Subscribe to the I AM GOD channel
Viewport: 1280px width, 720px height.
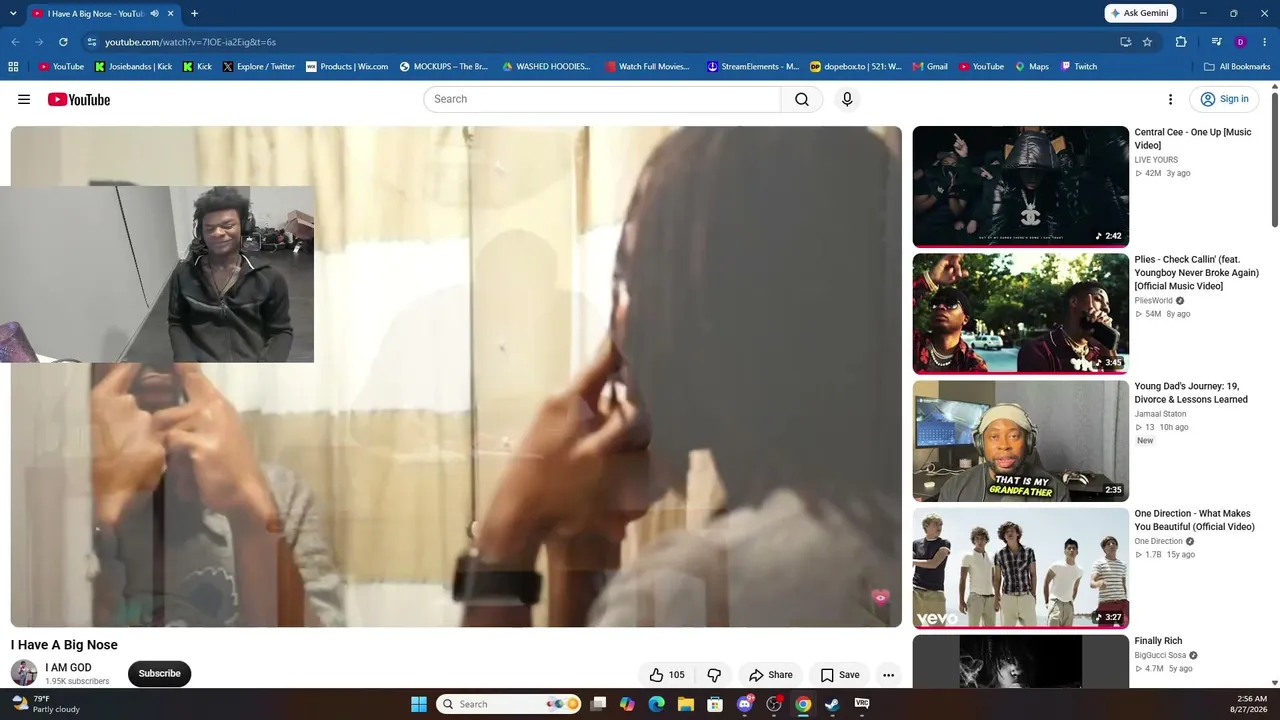159,673
